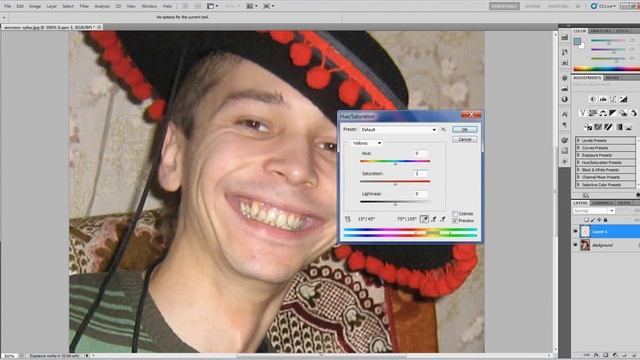Select the Add to Sample eyedropper
The image size is (640, 360).
434,219
